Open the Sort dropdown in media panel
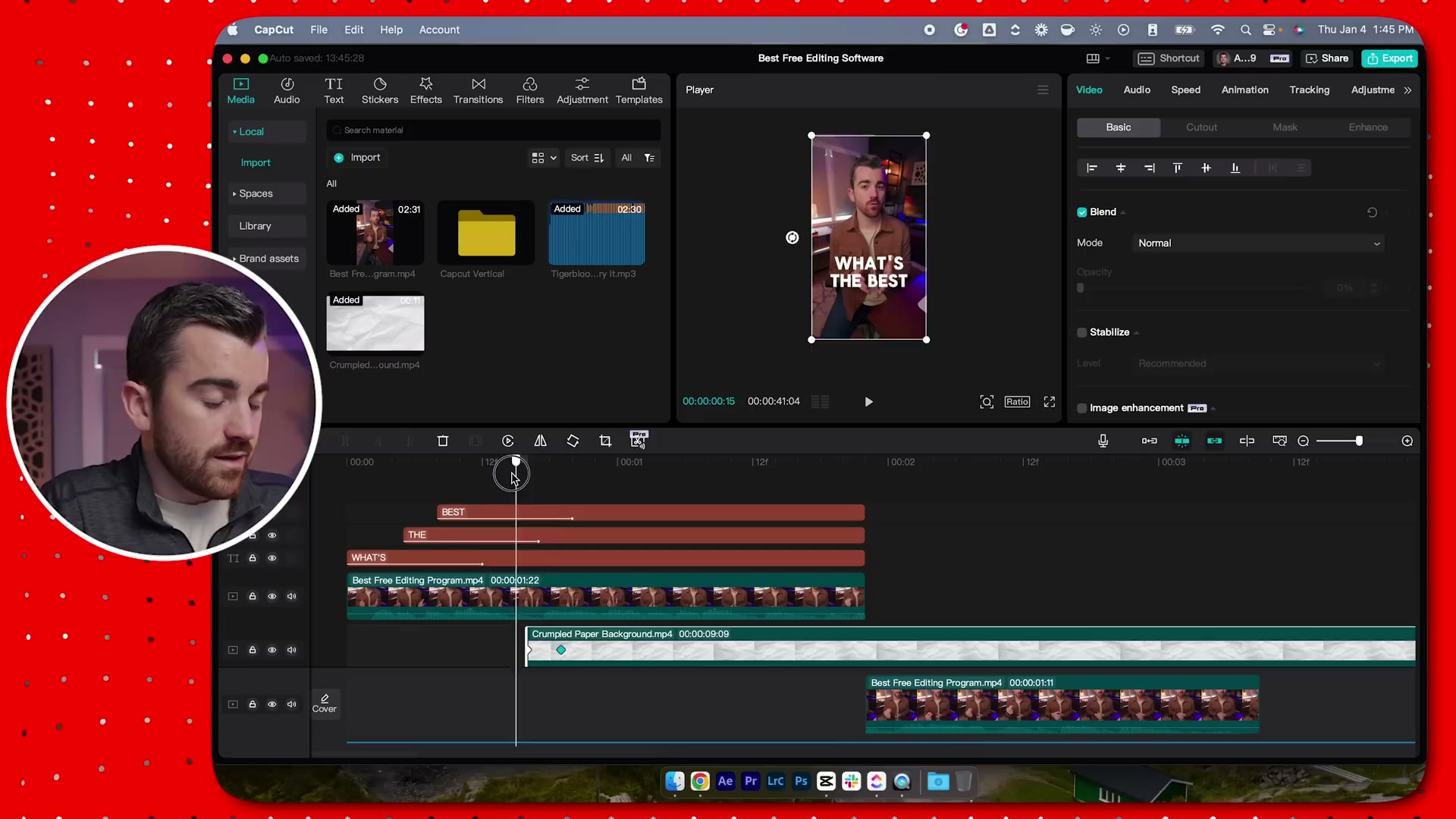This screenshot has width=1456, height=819. tap(587, 158)
